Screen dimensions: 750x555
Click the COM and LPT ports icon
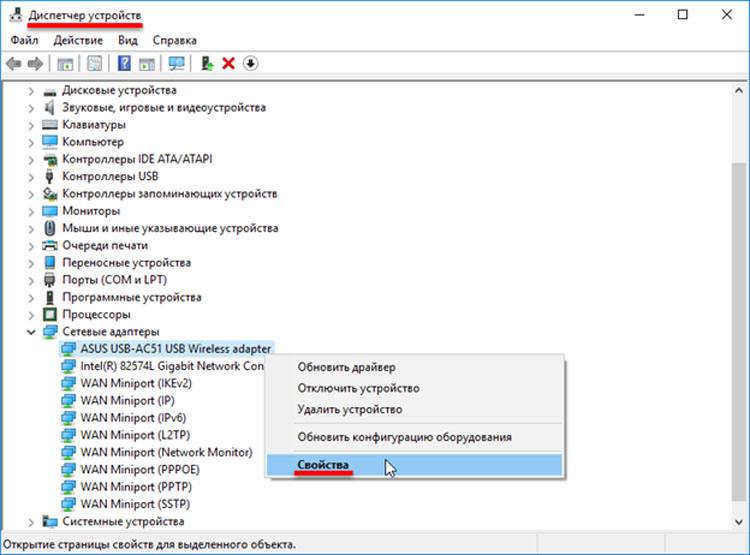pyautogui.click(x=49, y=280)
